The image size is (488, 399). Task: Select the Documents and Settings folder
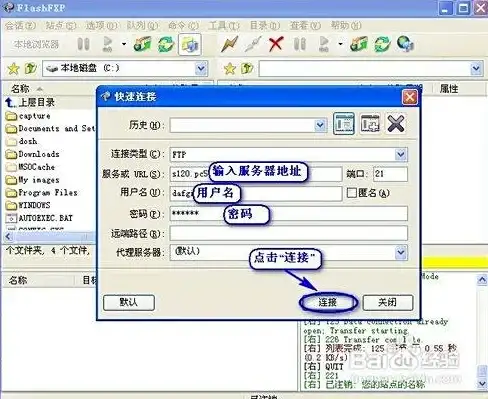[50, 128]
